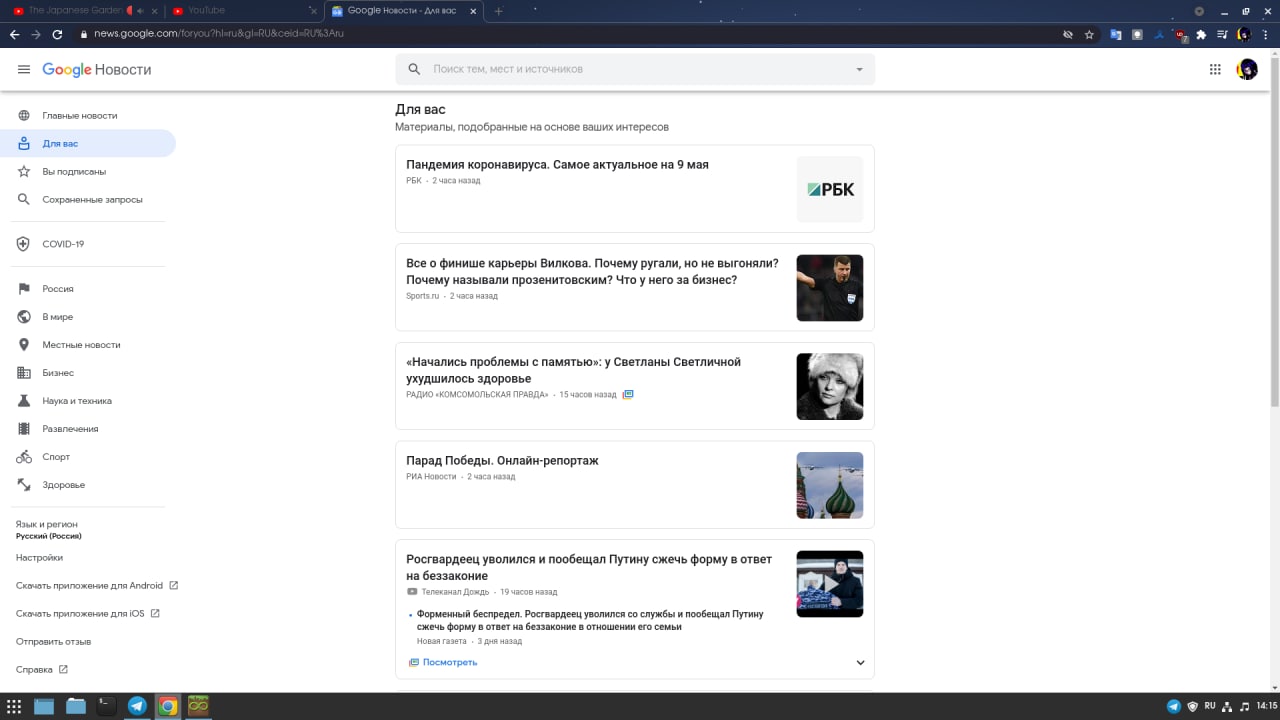Click the Местные новости pin icon
1280x720 pixels.
[x=24, y=344]
